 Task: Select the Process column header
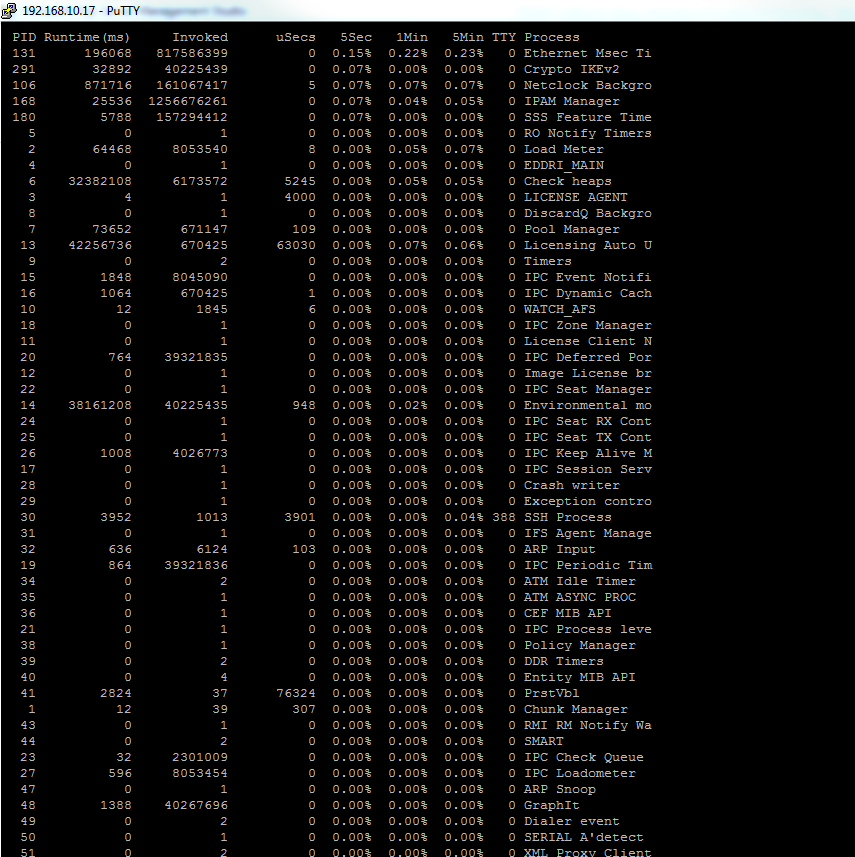(551, 36)
